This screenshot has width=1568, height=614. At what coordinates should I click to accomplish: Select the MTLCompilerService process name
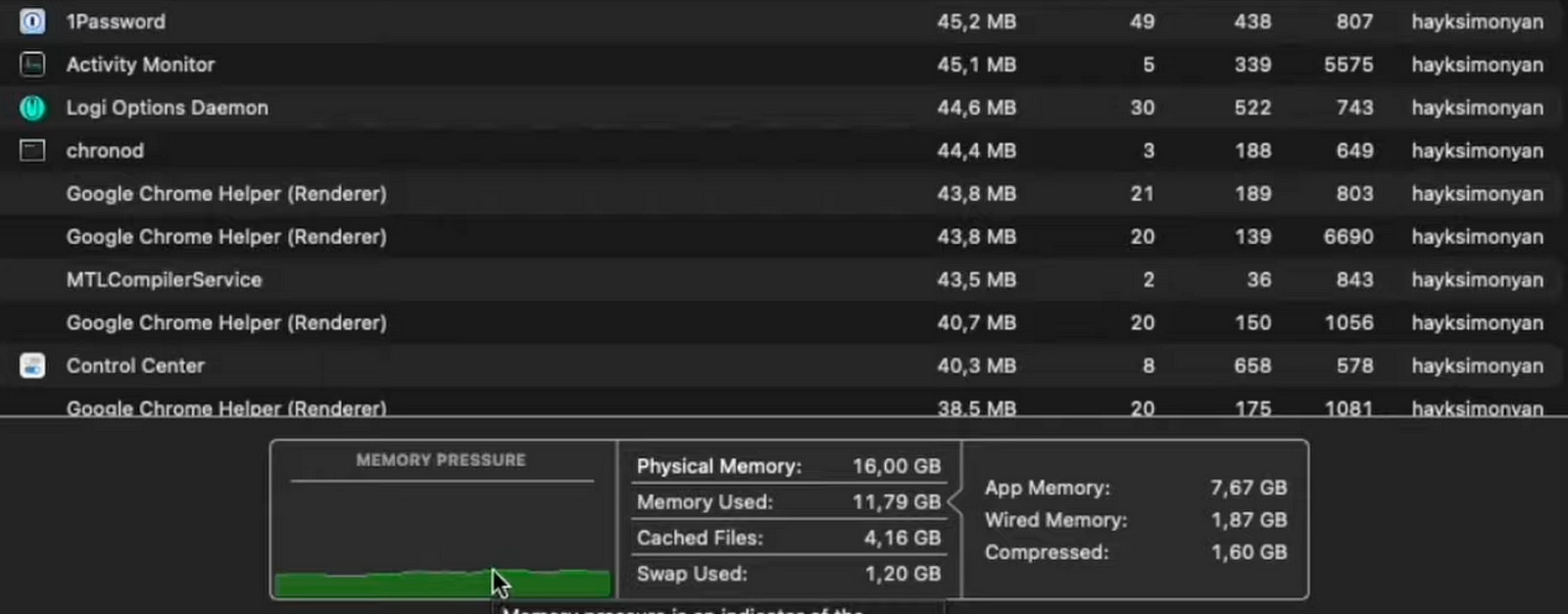click(164, 280)
